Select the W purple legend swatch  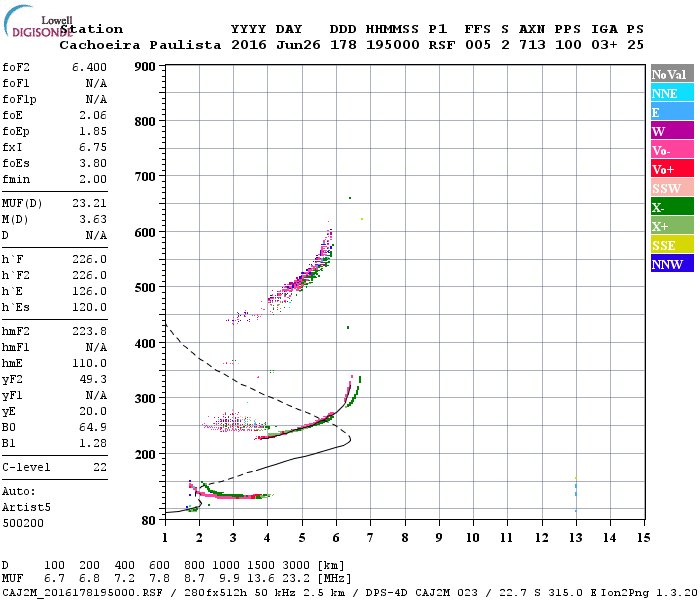pyautogui.click(x=672, y=131)
